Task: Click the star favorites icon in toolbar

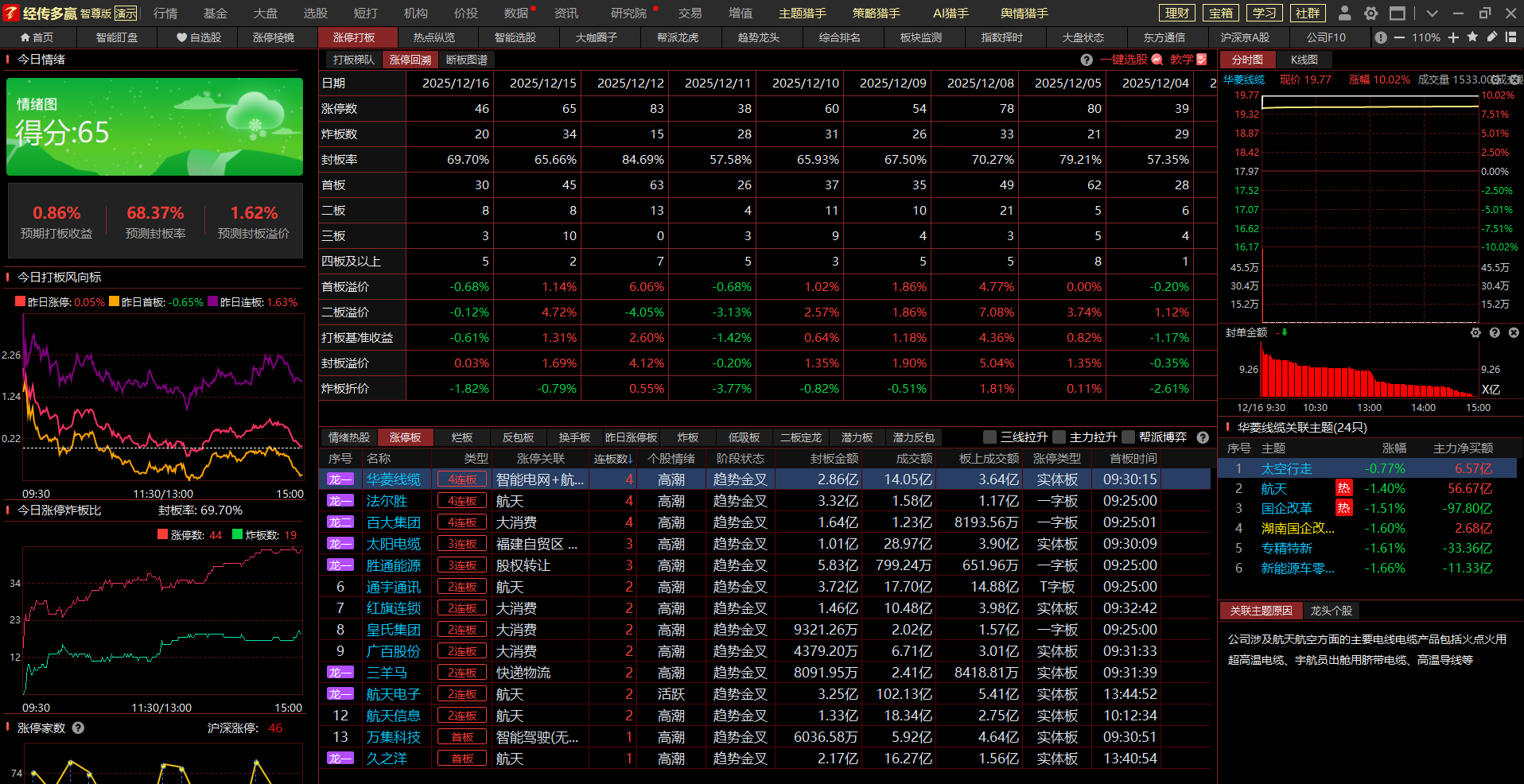Action: (1472, 37)
